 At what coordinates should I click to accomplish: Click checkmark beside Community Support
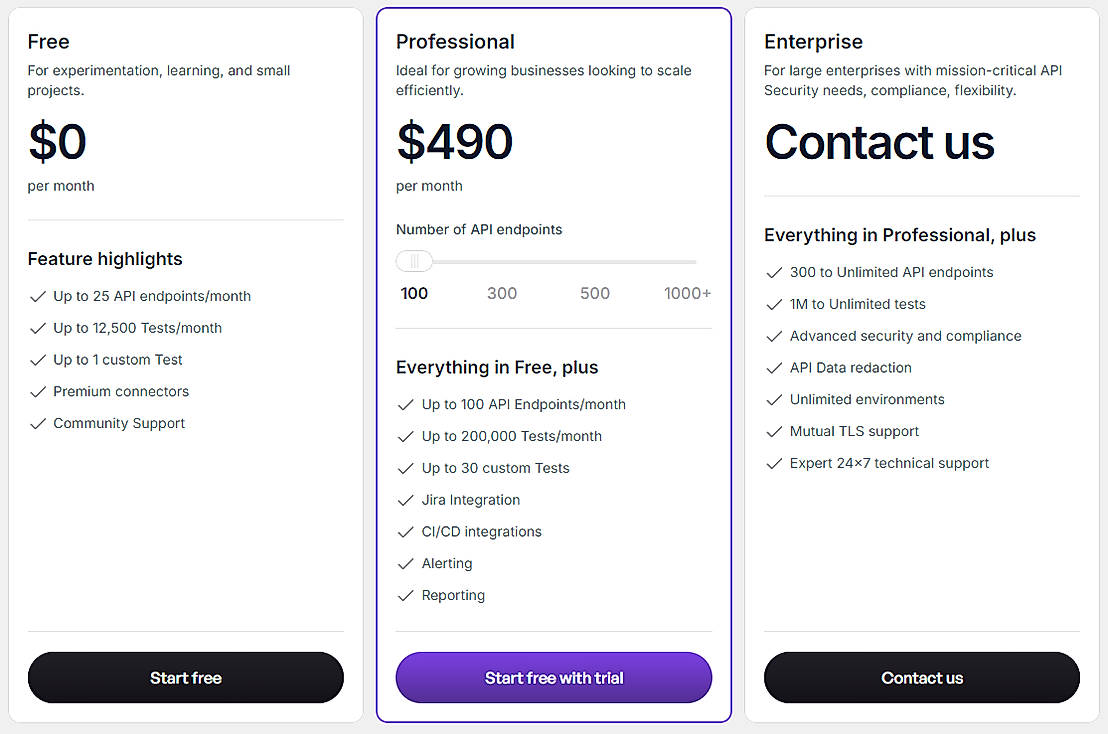[38, 423]
